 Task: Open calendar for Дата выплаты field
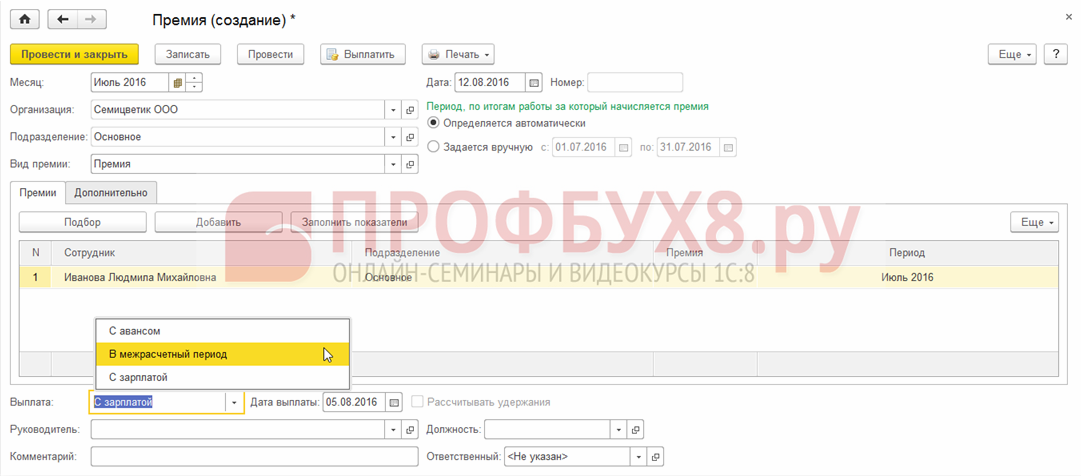point(394,402)
